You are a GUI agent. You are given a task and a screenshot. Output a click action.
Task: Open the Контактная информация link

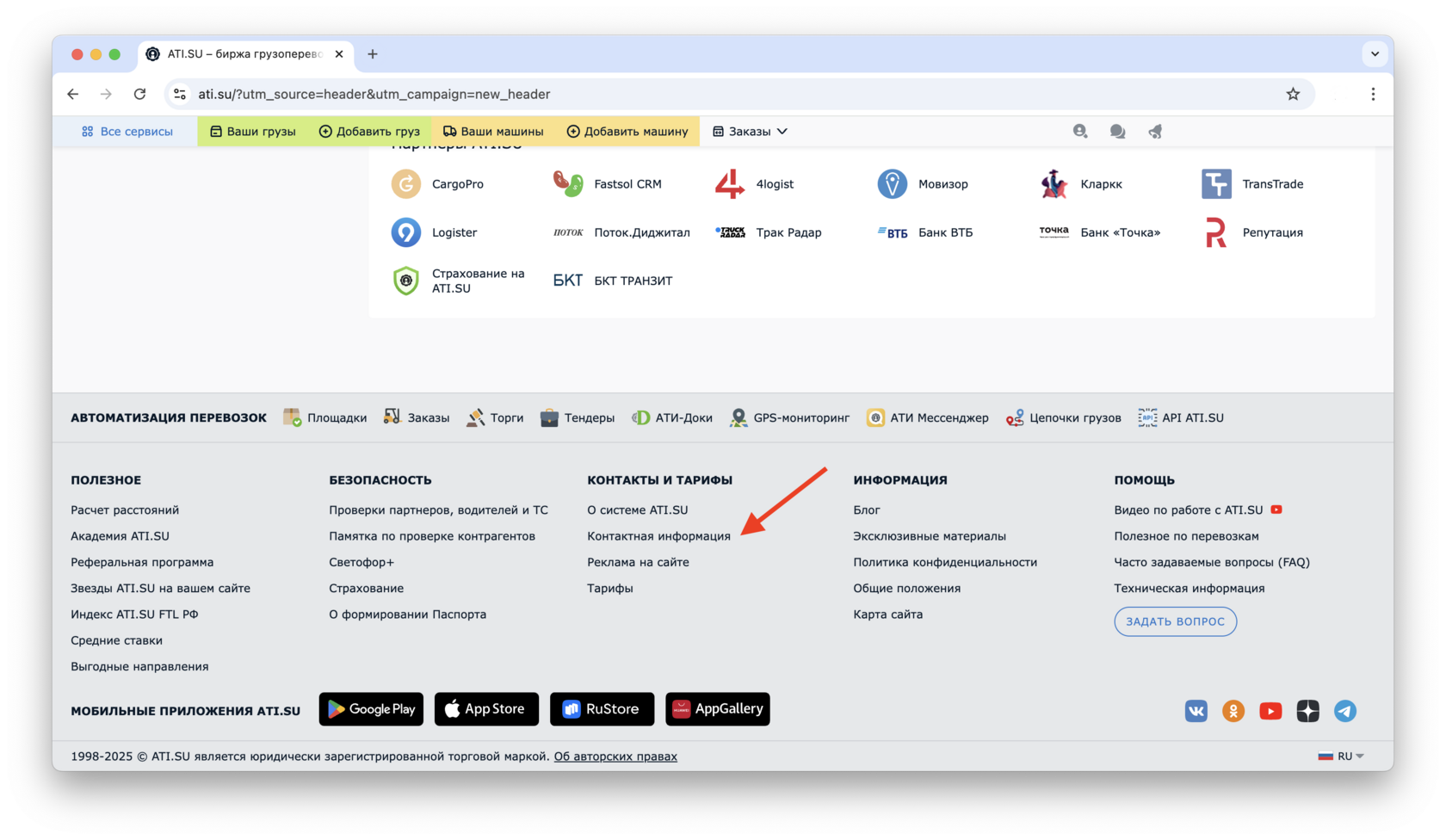click(658, 536)
